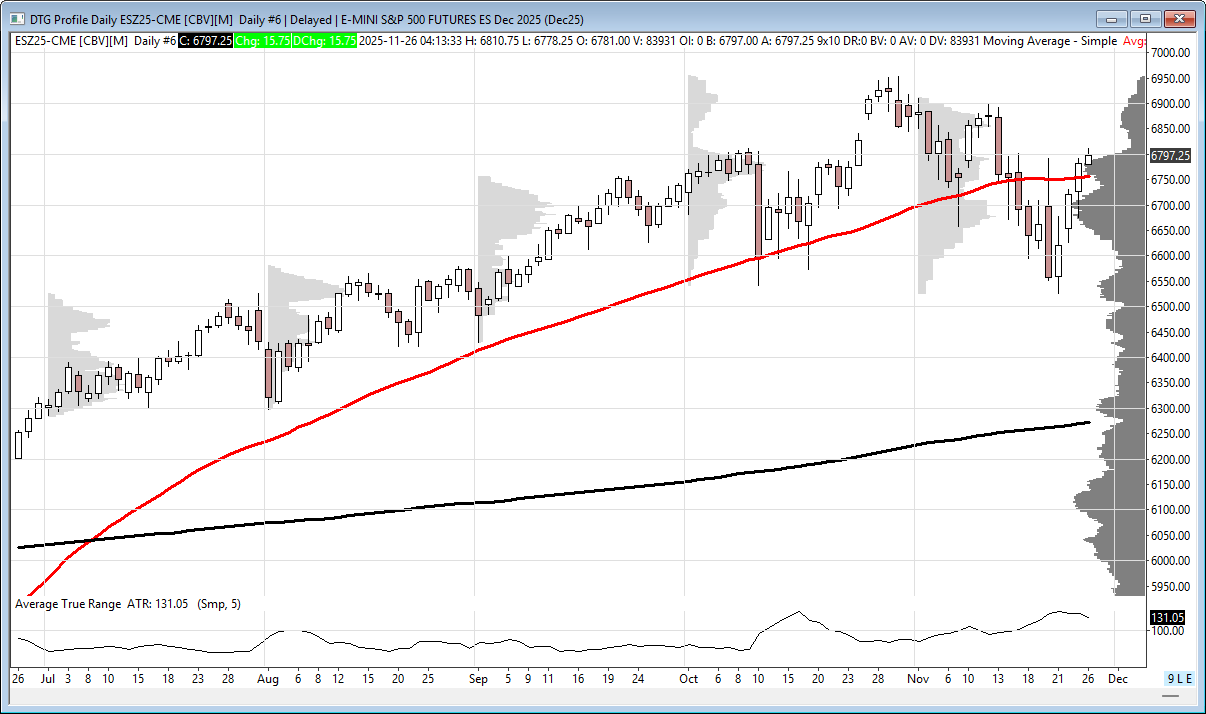Click the '9 L E' status indicator
The image size is (1206, 714).
coord(1180,678)
